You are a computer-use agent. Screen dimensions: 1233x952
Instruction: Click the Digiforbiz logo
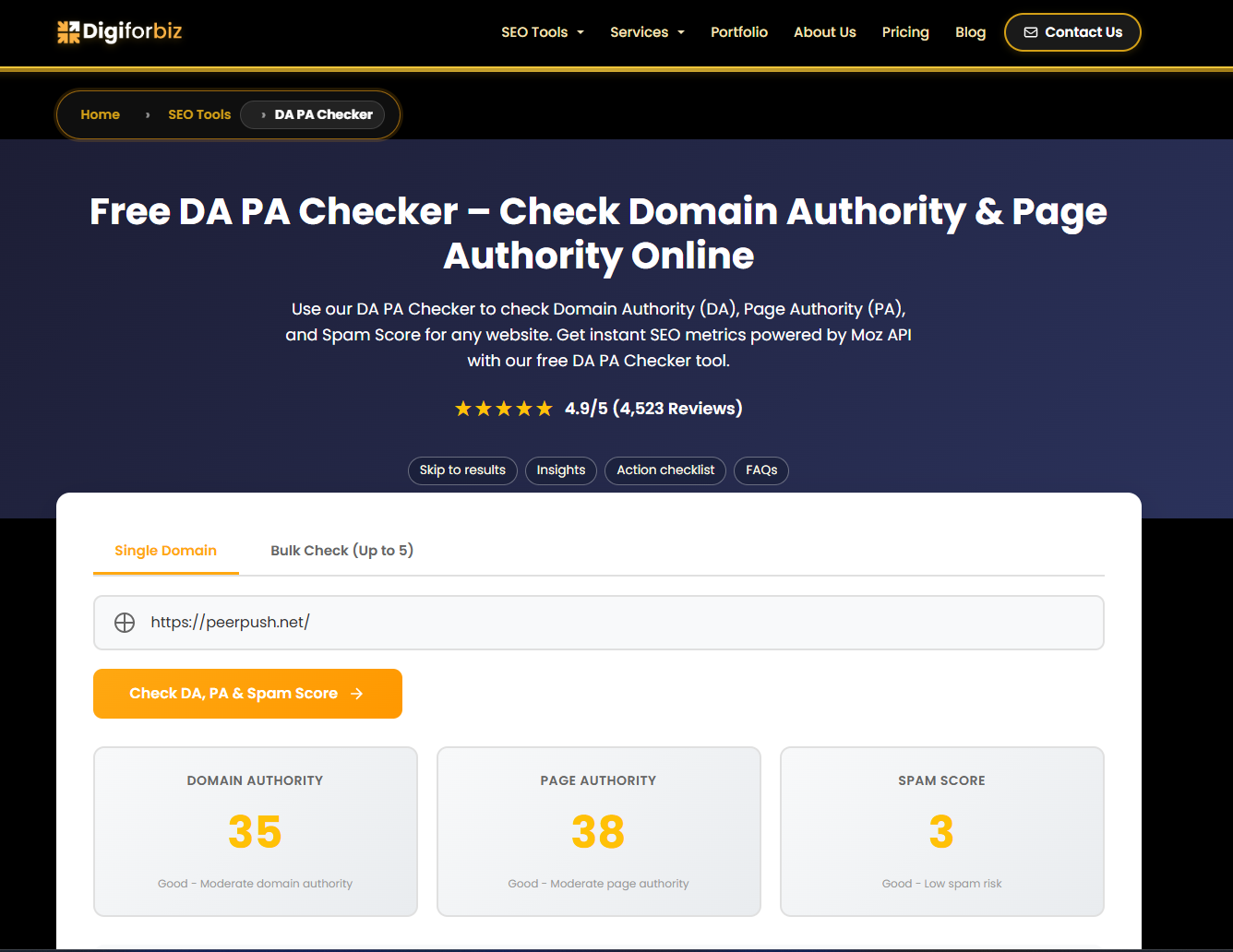[118, 31]
